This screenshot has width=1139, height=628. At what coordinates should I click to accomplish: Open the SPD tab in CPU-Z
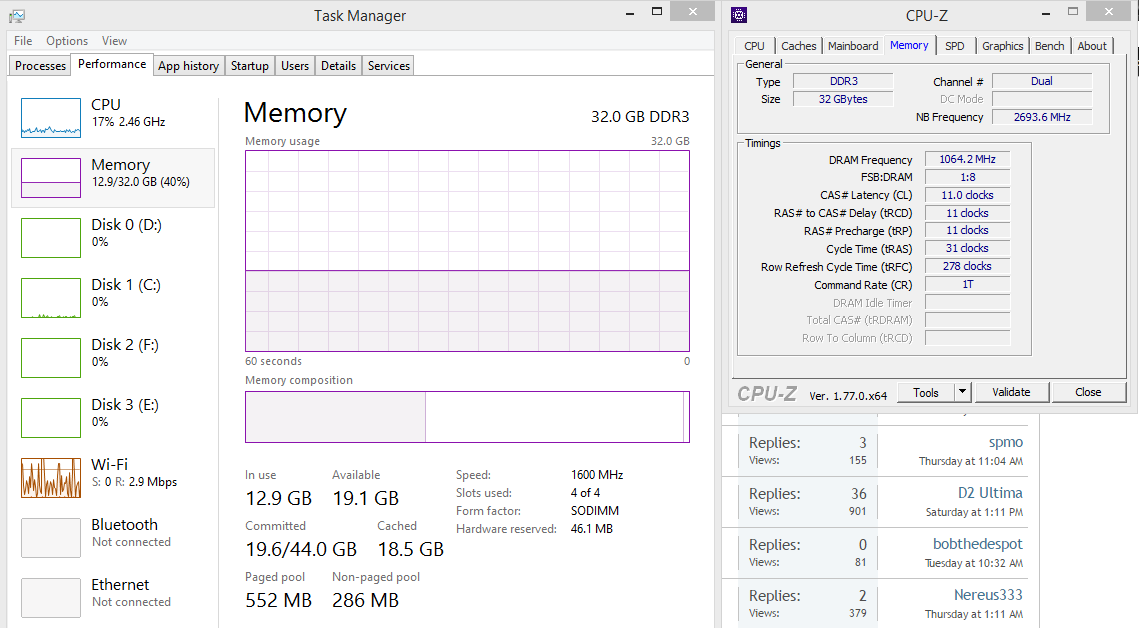click(955, 46)
